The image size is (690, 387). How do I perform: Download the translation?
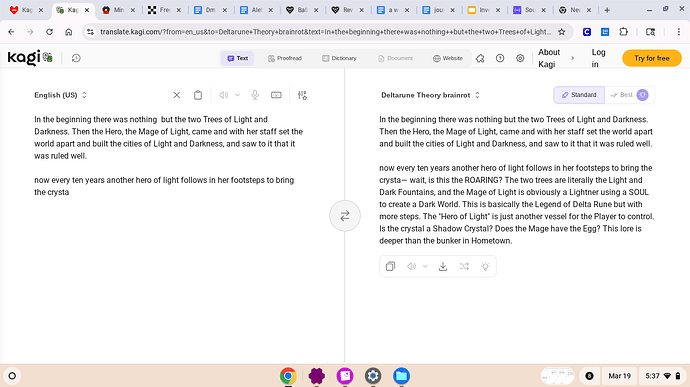[x=443, y=266]
